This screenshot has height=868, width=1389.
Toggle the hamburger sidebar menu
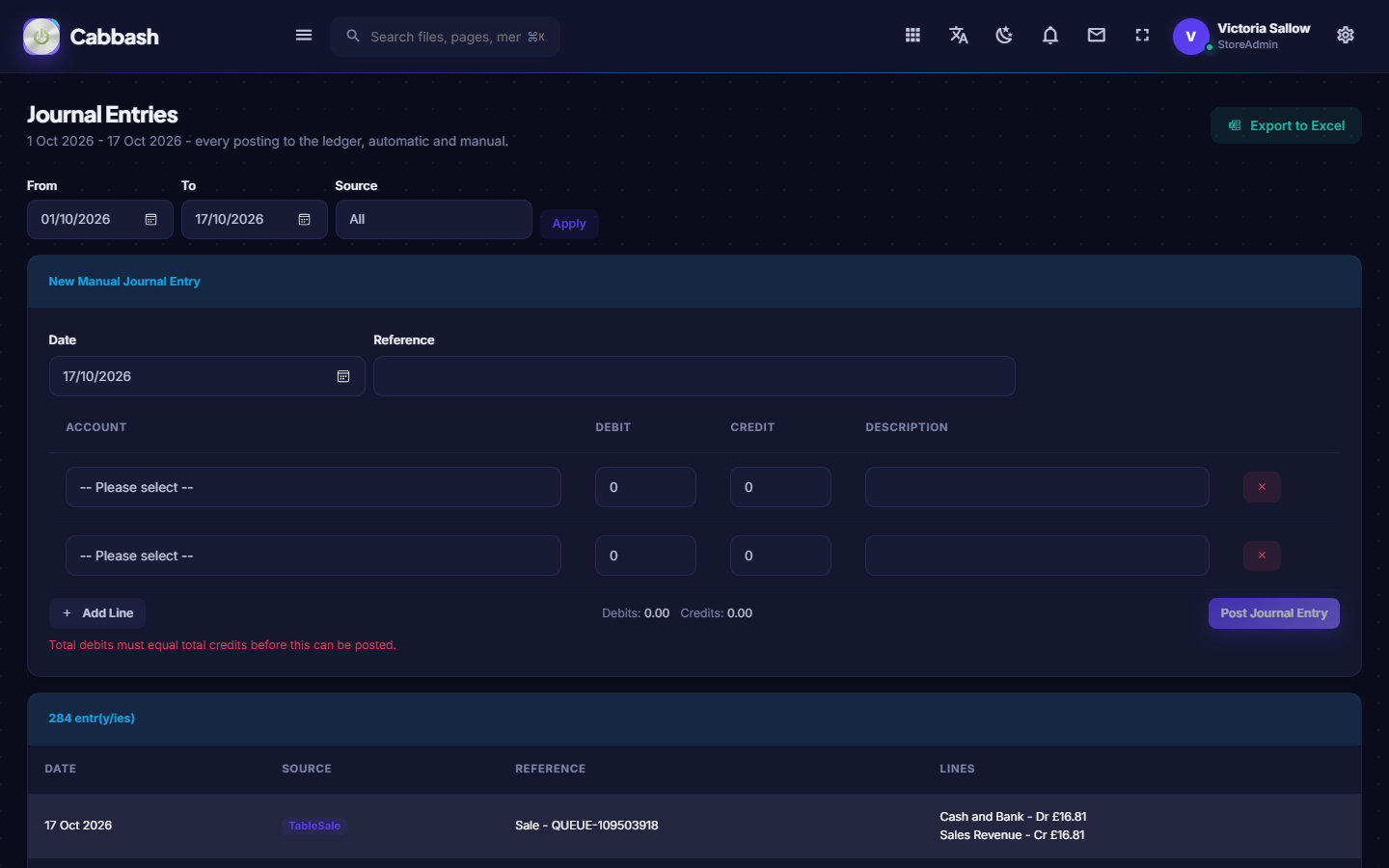(x=304, y=36)
